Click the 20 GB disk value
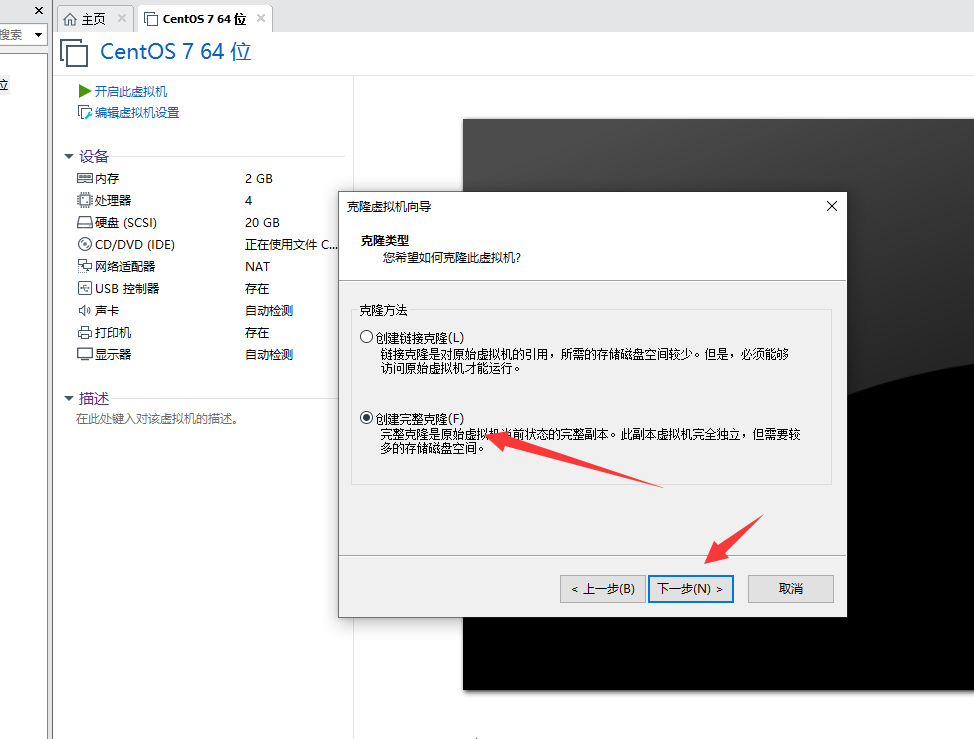974x739 pixels. tap(262, 222)
